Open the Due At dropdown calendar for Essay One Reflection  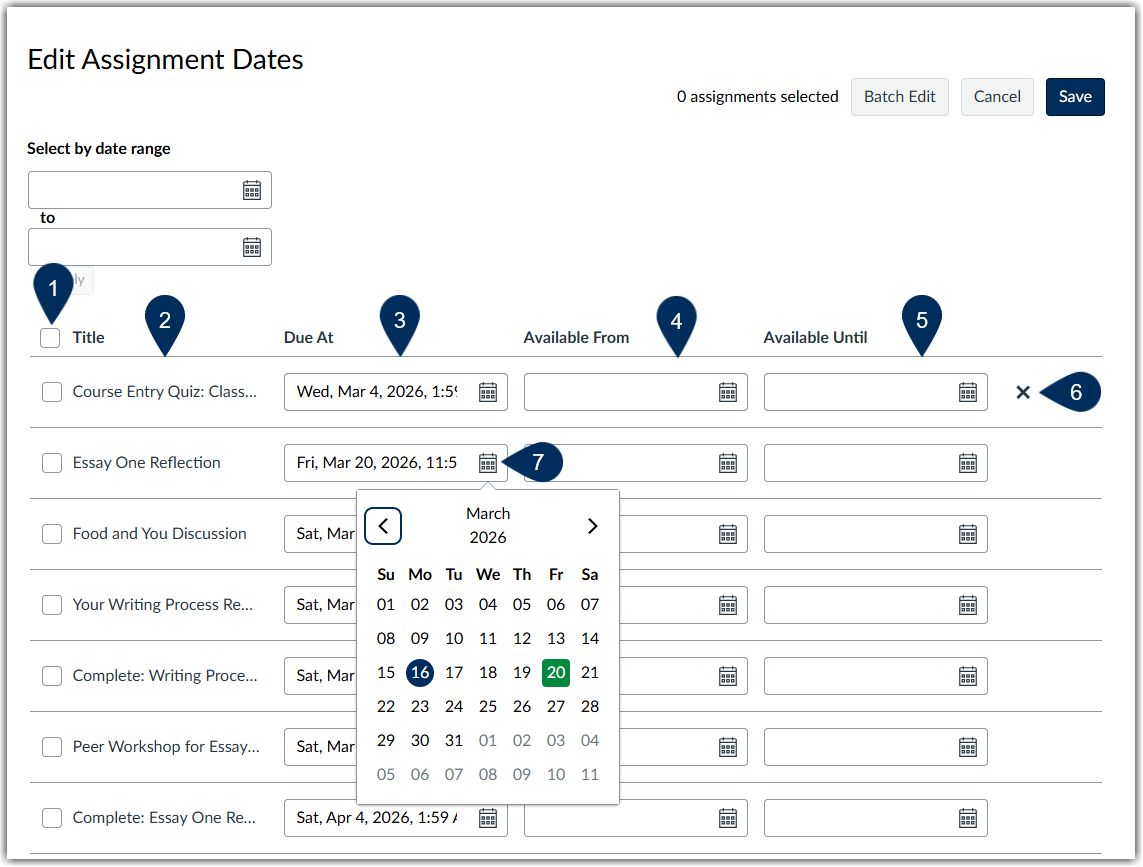click(488, 462)
